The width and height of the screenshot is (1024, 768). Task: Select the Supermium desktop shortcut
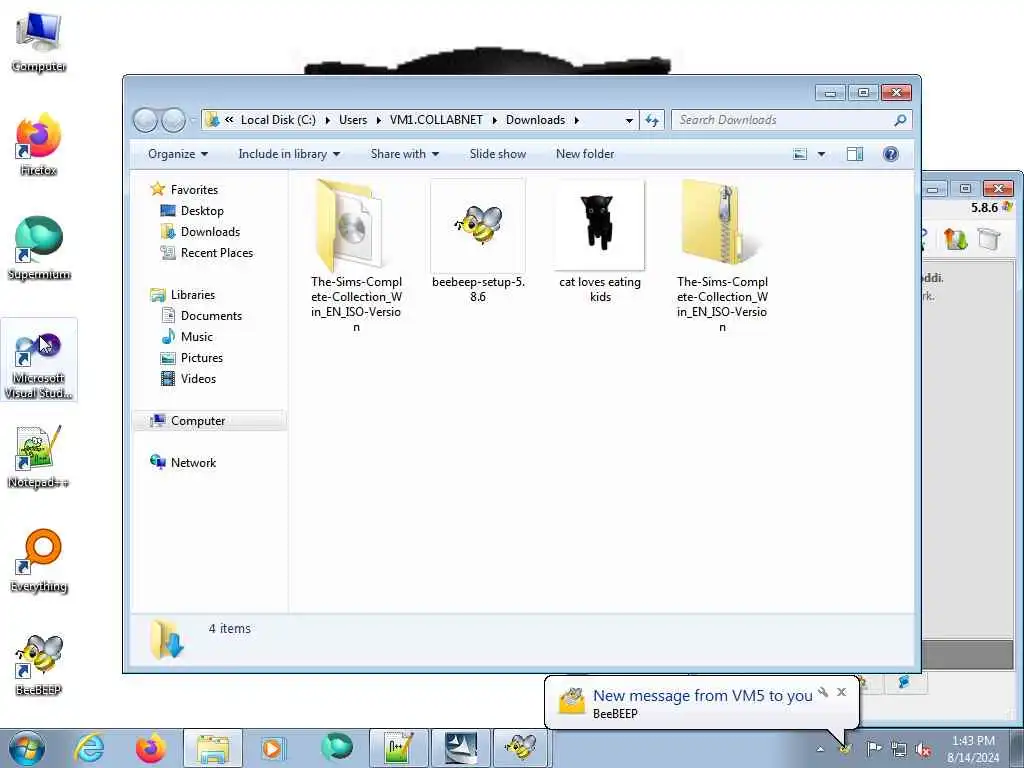(x=39, y=248)
